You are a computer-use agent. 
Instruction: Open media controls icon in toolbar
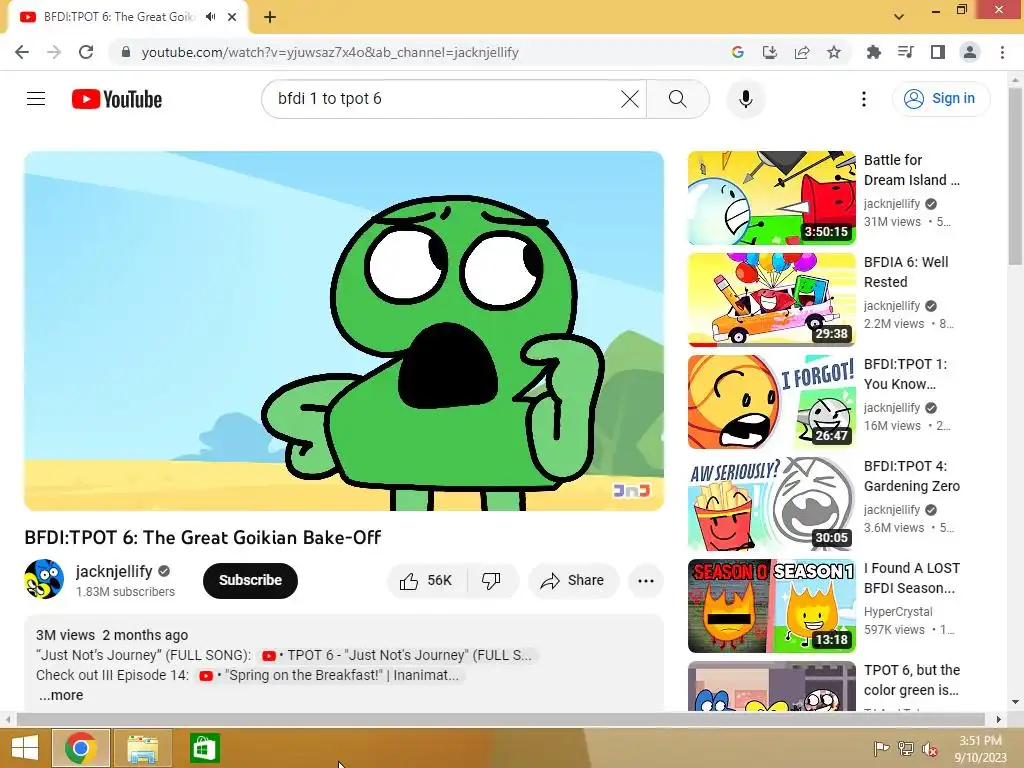click(906, 52)
